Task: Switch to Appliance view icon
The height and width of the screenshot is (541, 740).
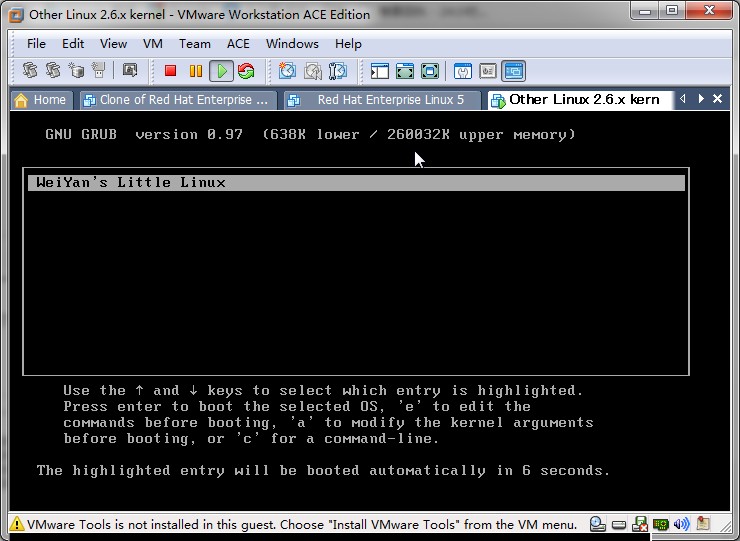Action: click(488, 71)
